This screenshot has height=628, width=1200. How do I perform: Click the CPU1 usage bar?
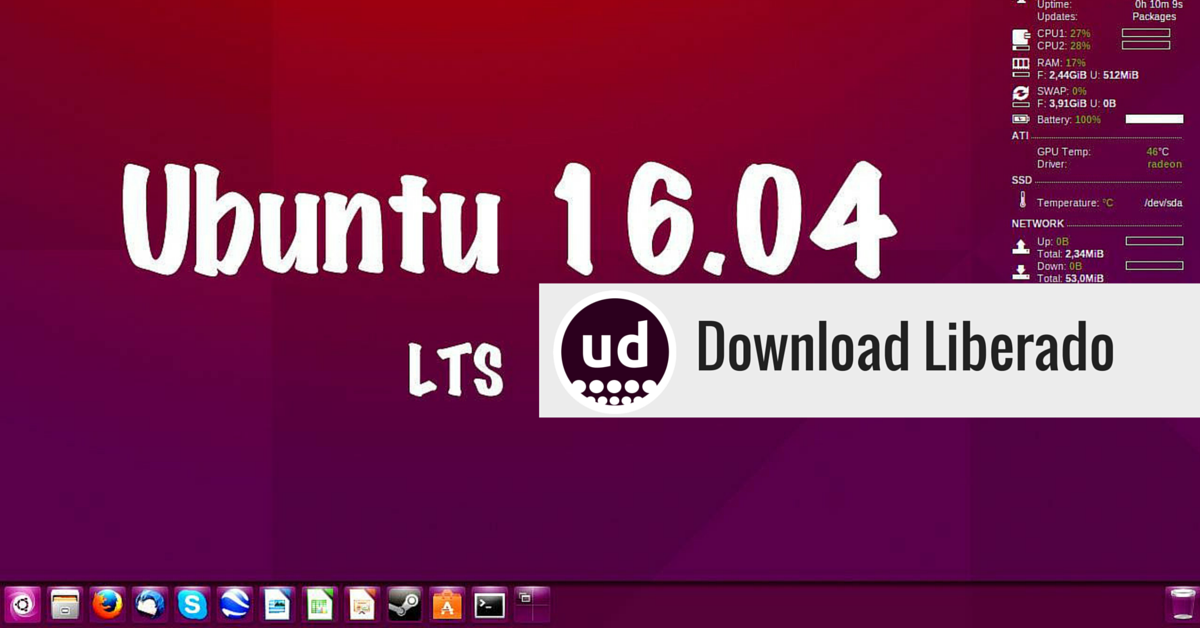tap(1146, 33)
